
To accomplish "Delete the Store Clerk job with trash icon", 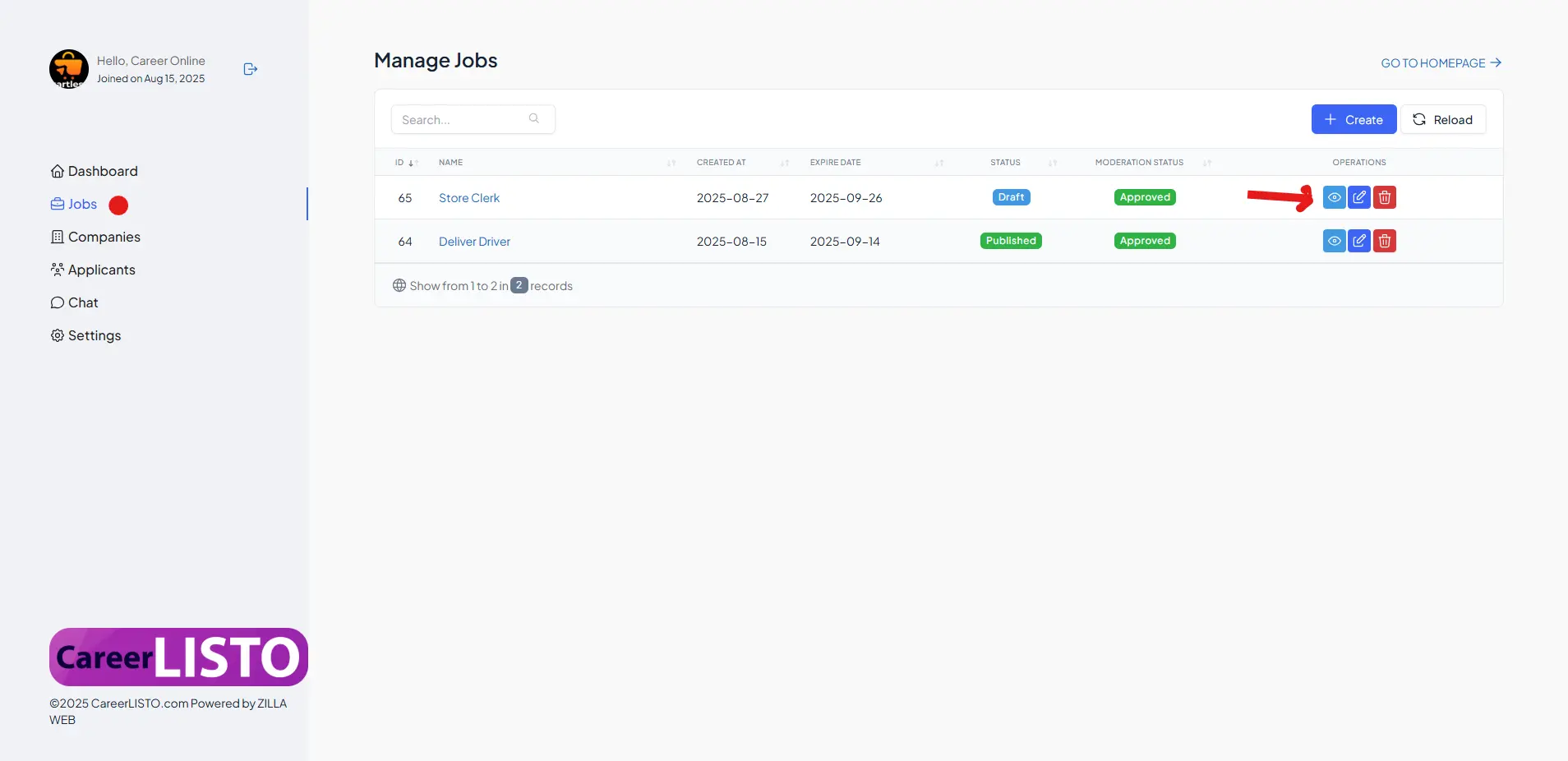I will [x=1385, y=197].
